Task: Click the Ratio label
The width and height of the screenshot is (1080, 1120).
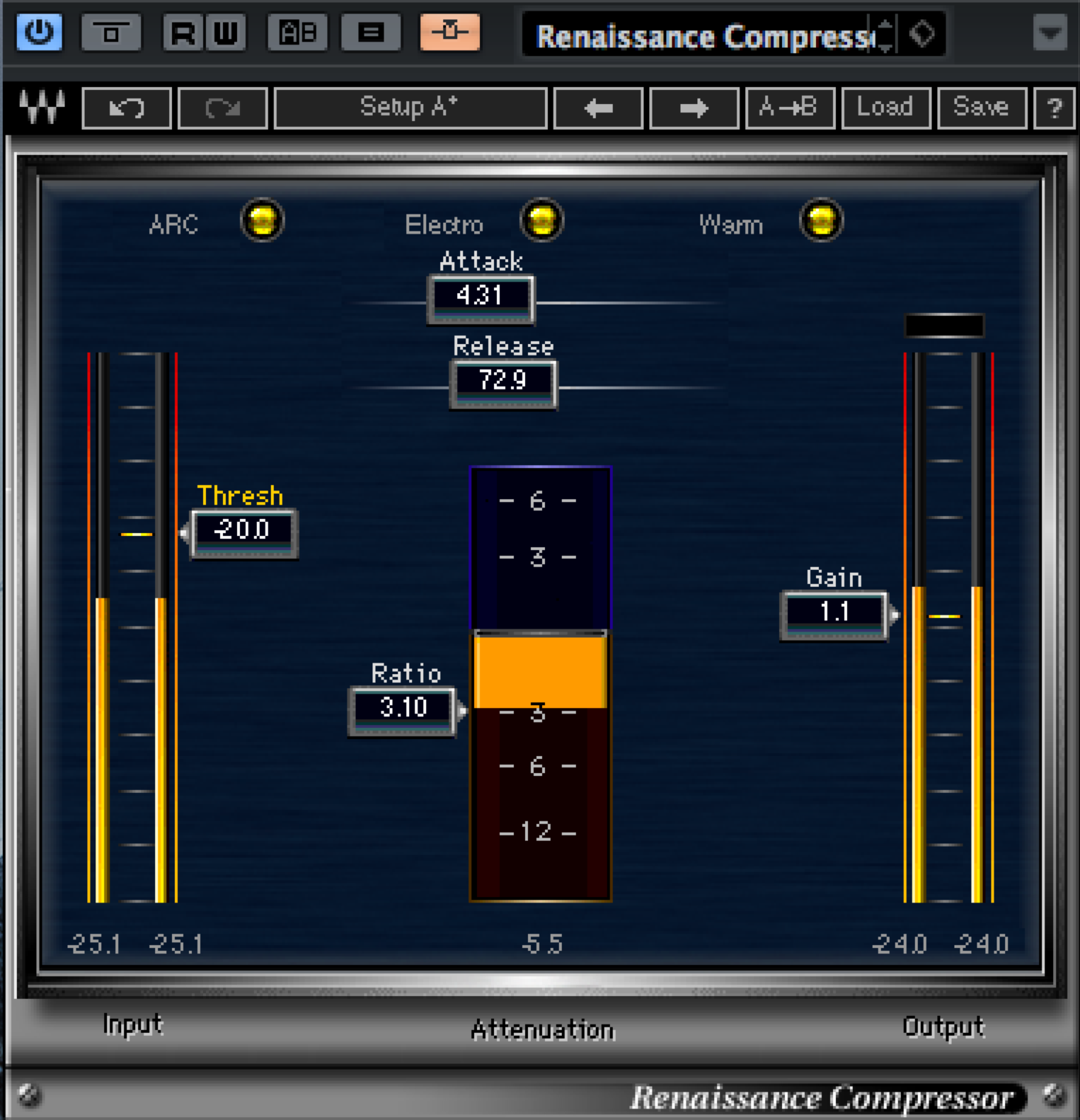Action: tap(406, 673)
